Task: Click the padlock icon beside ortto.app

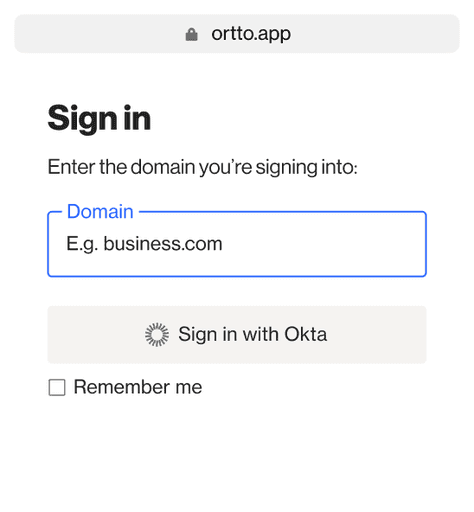Action: click(x=191, y=34)
